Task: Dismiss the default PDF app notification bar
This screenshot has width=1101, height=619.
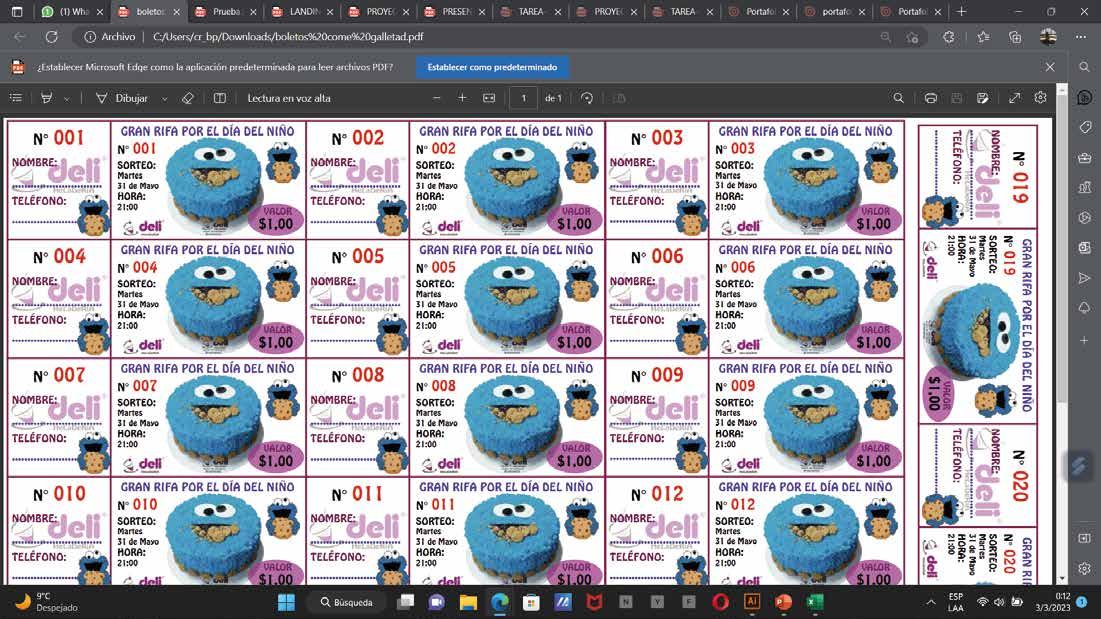Action: 1050,67
